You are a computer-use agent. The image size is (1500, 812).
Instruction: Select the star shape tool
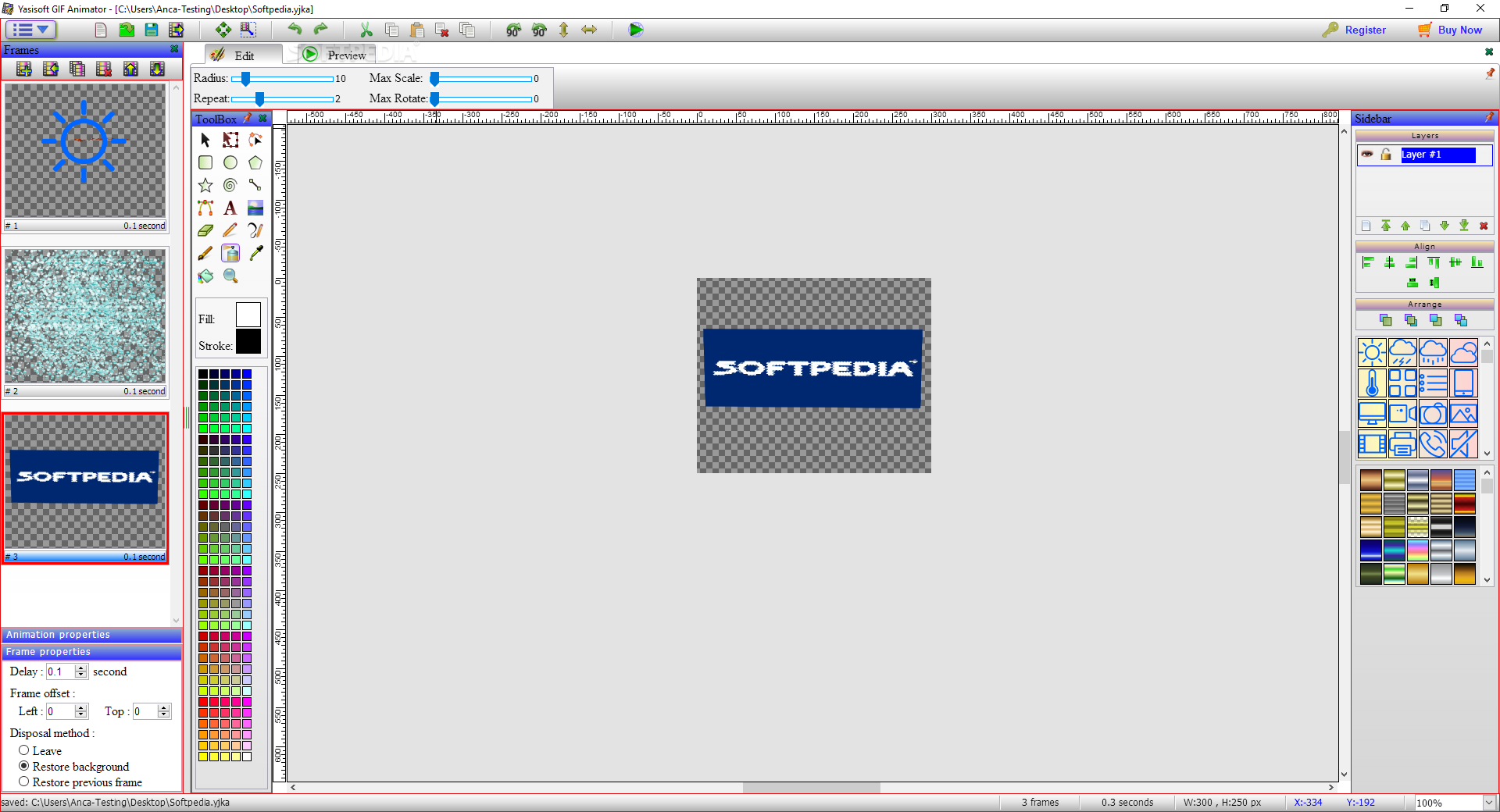click(x=205, y=185)
